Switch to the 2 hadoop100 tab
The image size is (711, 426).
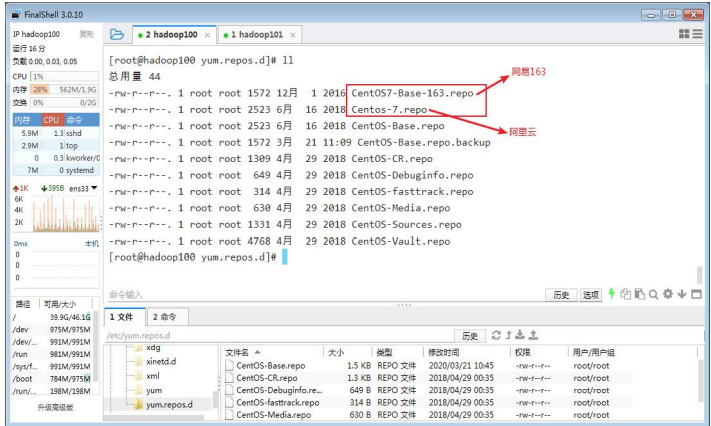click(175, 34)
